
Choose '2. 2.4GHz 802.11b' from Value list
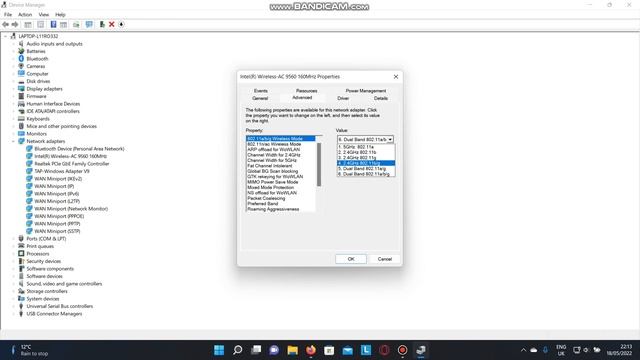[366, 152]
